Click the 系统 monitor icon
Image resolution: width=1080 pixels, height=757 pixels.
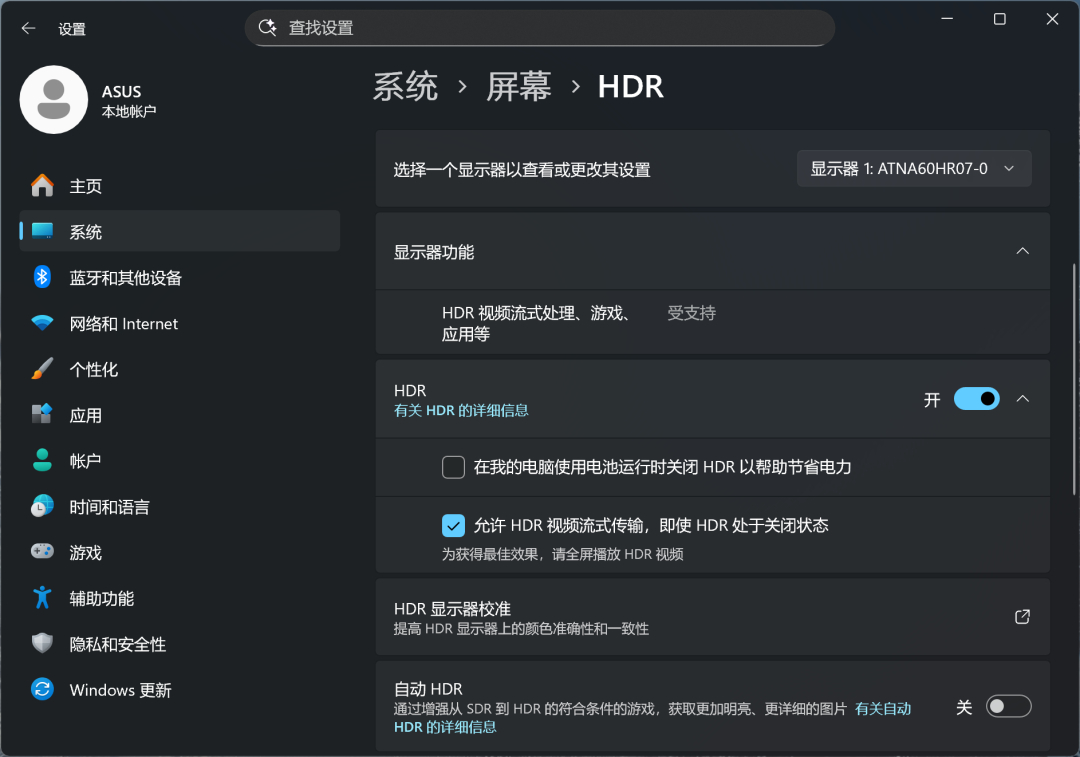(42, 231)
